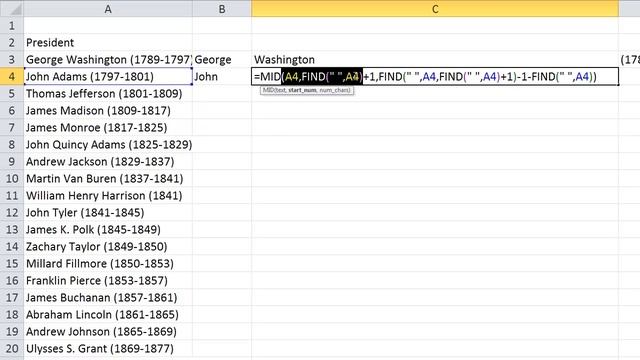Select row 6 header
The width and height of the screenshot is (640, 360).
(x=11, y=111)
